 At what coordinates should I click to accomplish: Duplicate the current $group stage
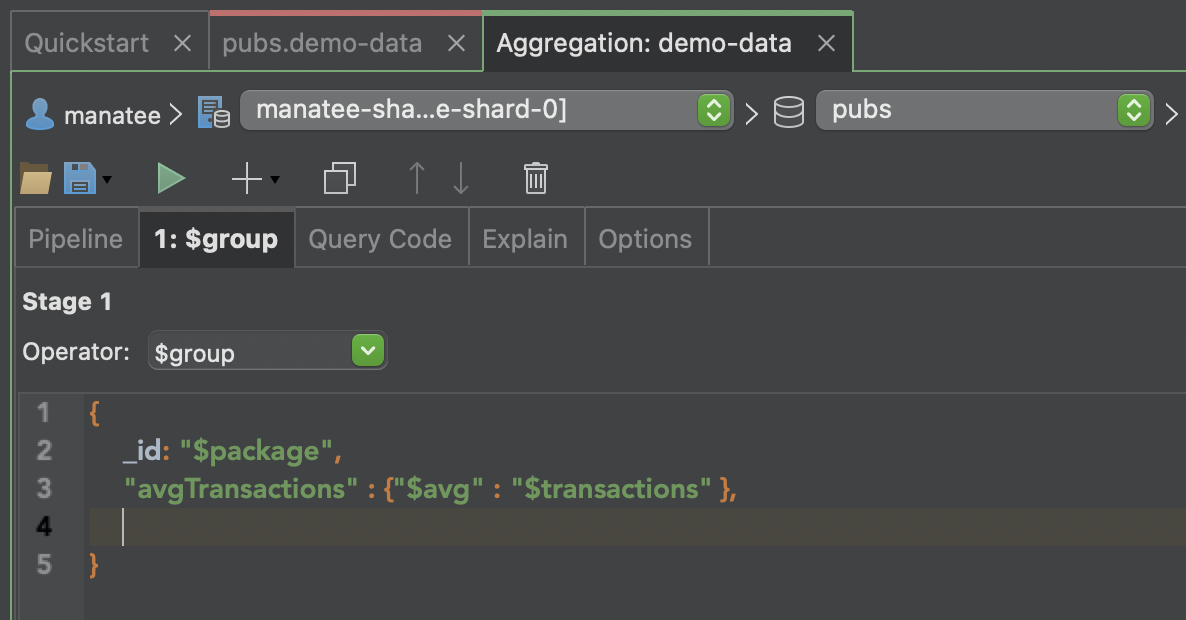click(338, 178)
